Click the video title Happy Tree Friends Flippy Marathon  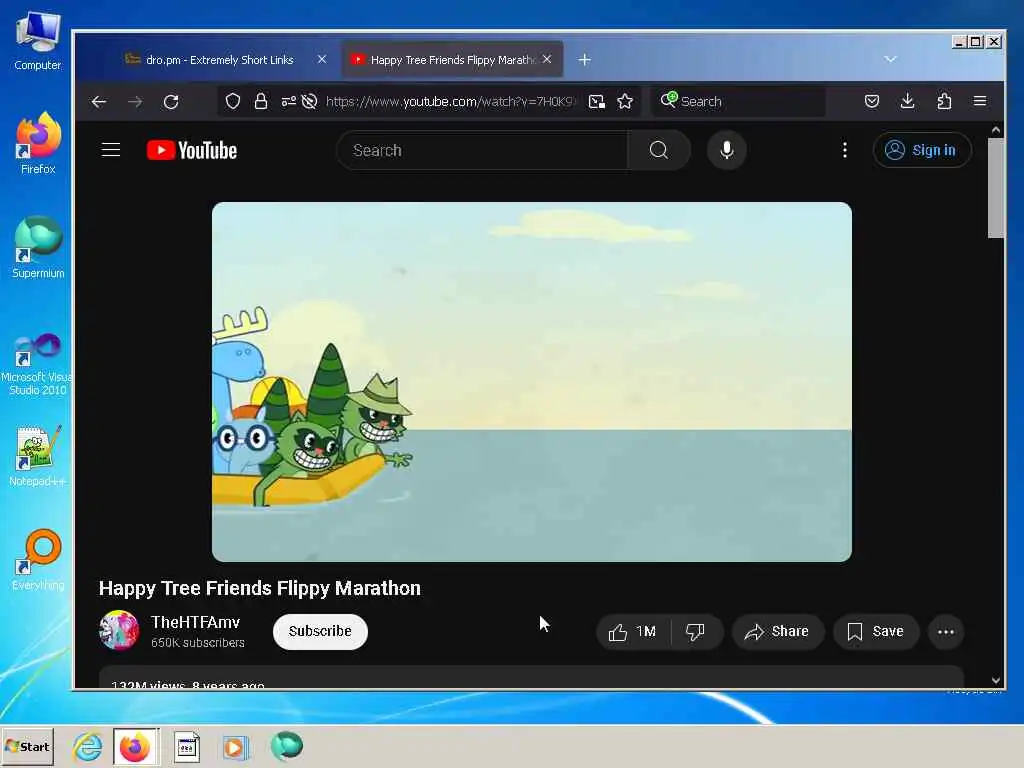coord(260,588)
